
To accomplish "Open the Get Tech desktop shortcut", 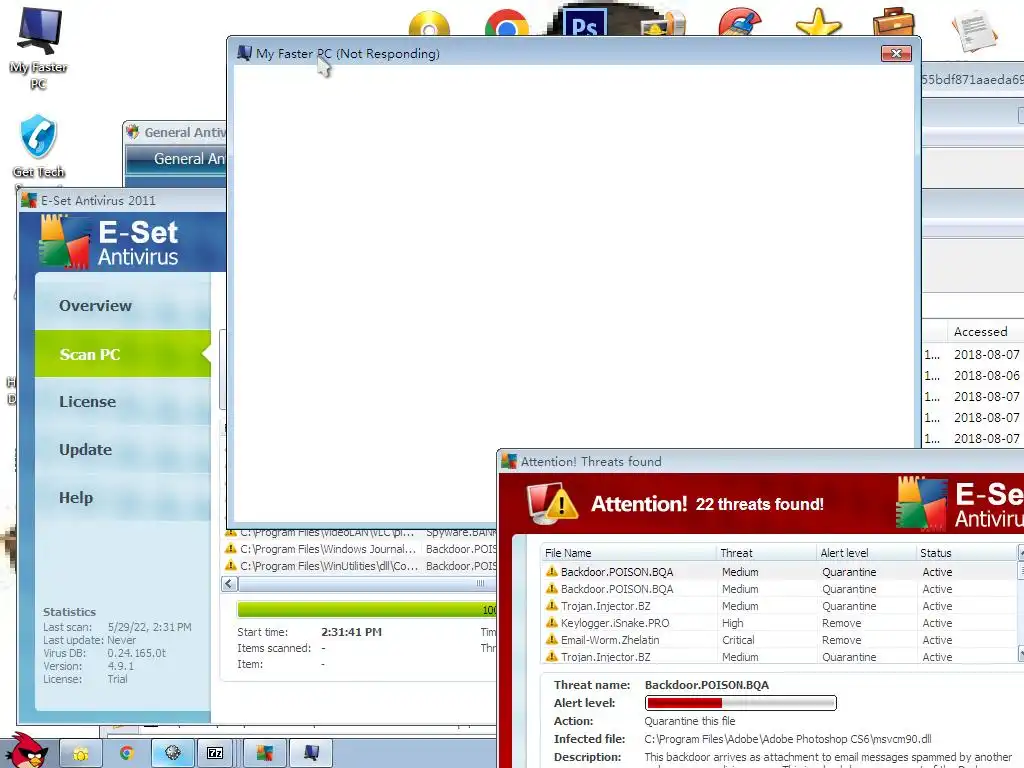I will click(39, 146).
